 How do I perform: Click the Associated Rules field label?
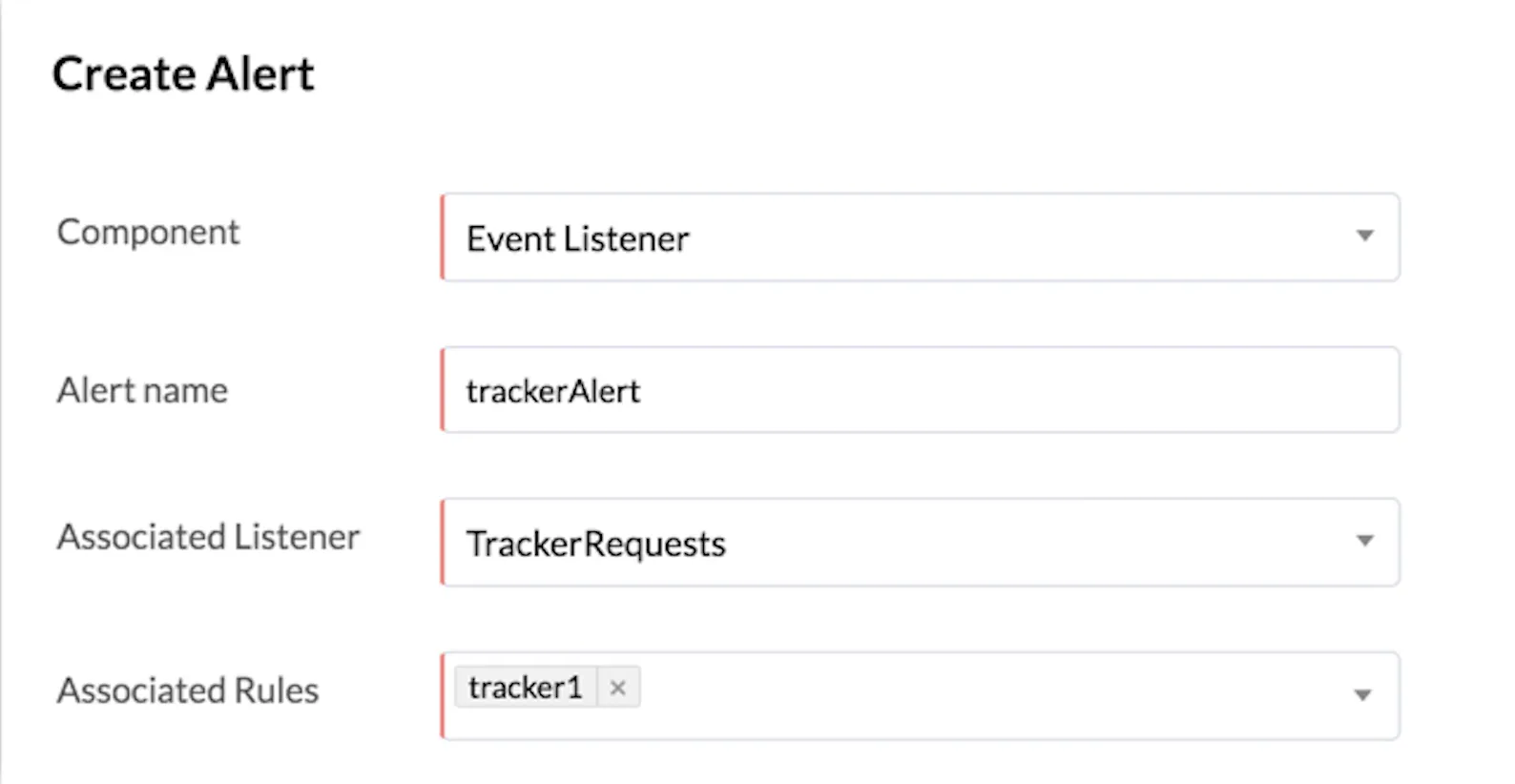pos(188,691)
